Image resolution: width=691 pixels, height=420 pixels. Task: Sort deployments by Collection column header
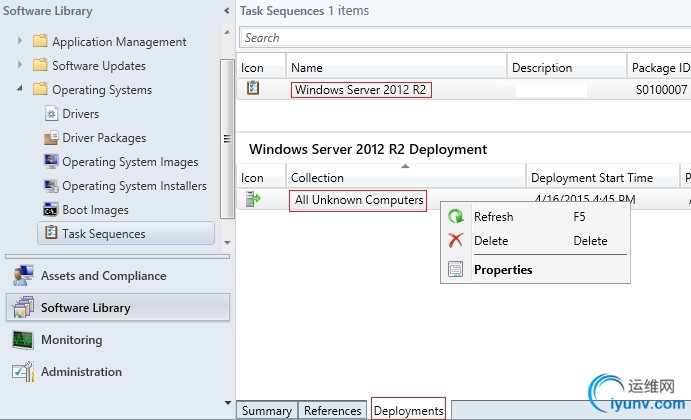click(x=405, y=177)
